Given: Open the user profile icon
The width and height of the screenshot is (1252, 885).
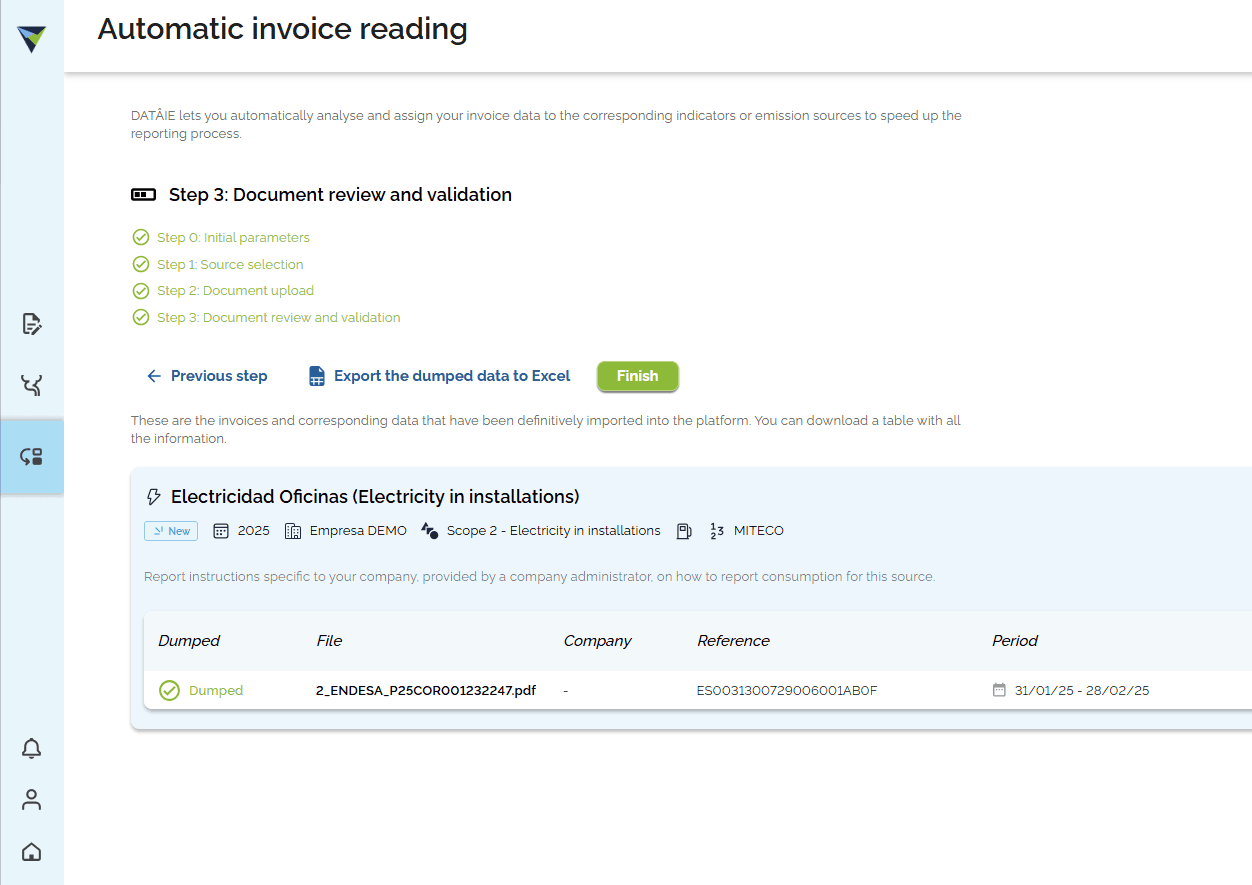Looking at the screenshot, I should point(32,800).
